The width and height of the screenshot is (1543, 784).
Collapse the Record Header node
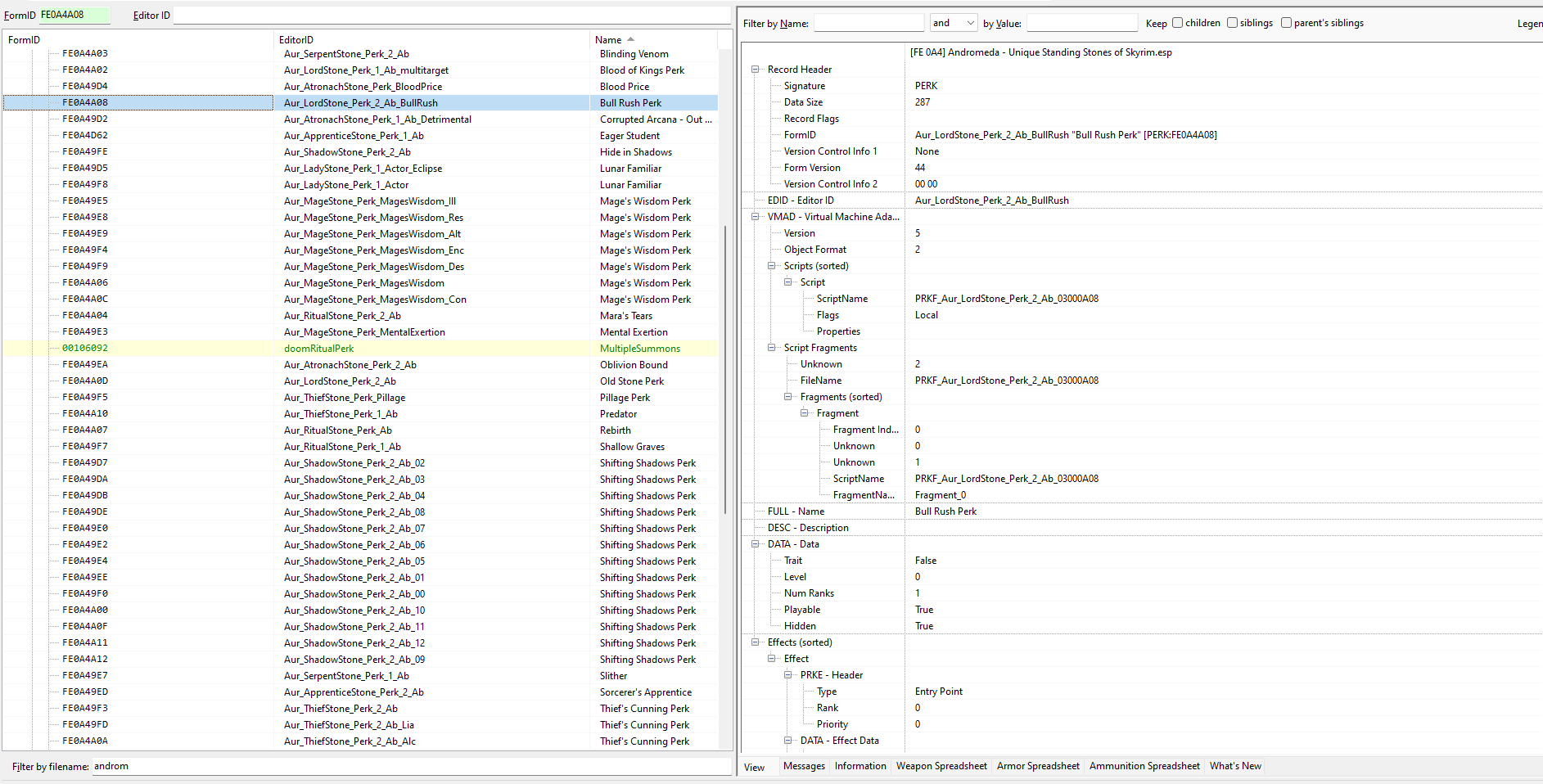(x=756, y=70)
